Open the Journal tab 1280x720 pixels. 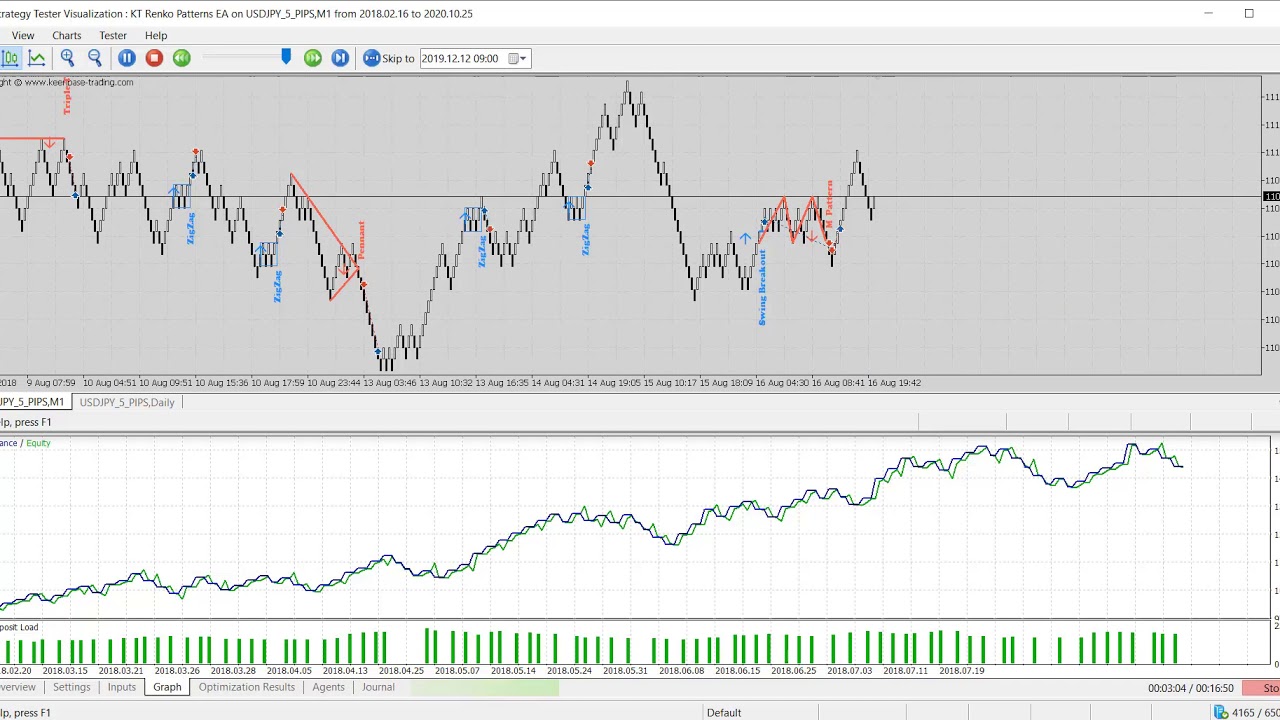coord(378,687)
